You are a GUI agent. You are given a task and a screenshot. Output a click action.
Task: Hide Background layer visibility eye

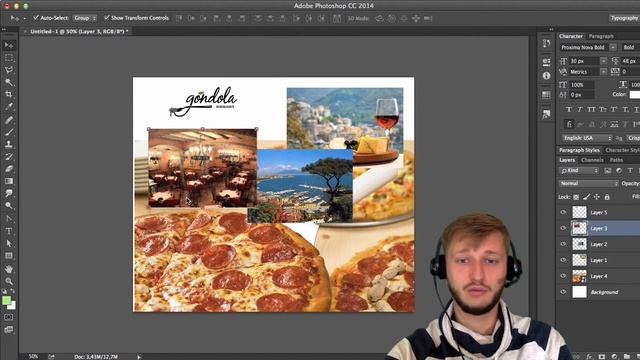pyautogui.click(x=563, y=292)
